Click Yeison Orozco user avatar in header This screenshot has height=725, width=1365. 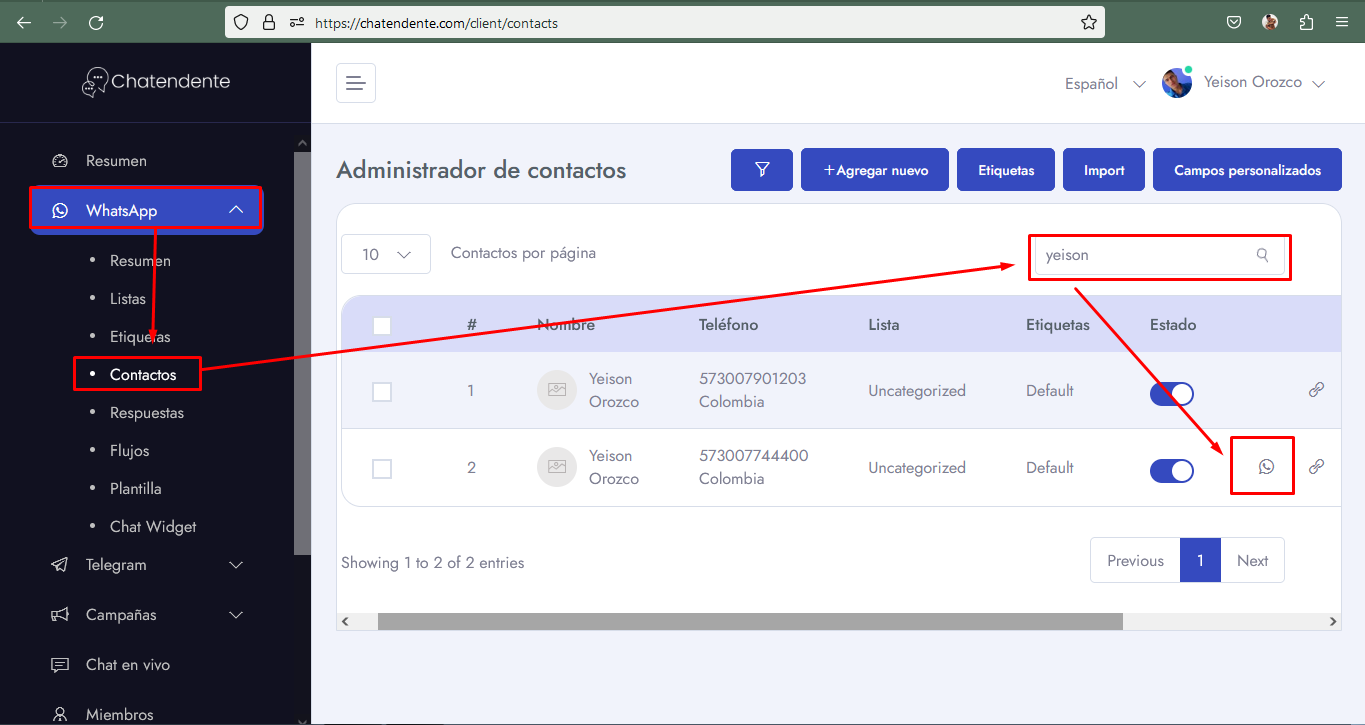1177,83
